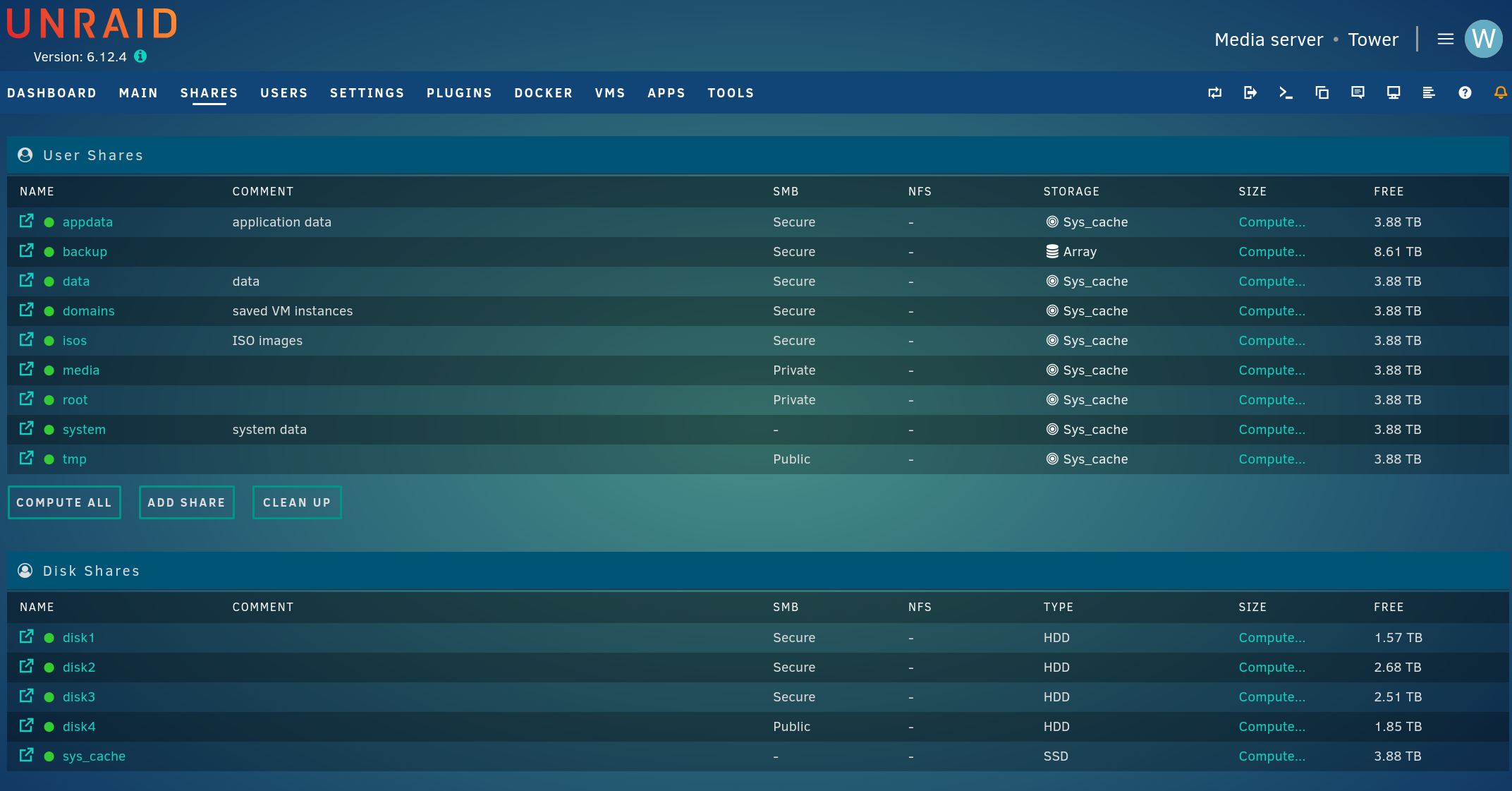Screen dimensions: 1512x791
Task: Click the version info icon
Action: tap(140, 56)
